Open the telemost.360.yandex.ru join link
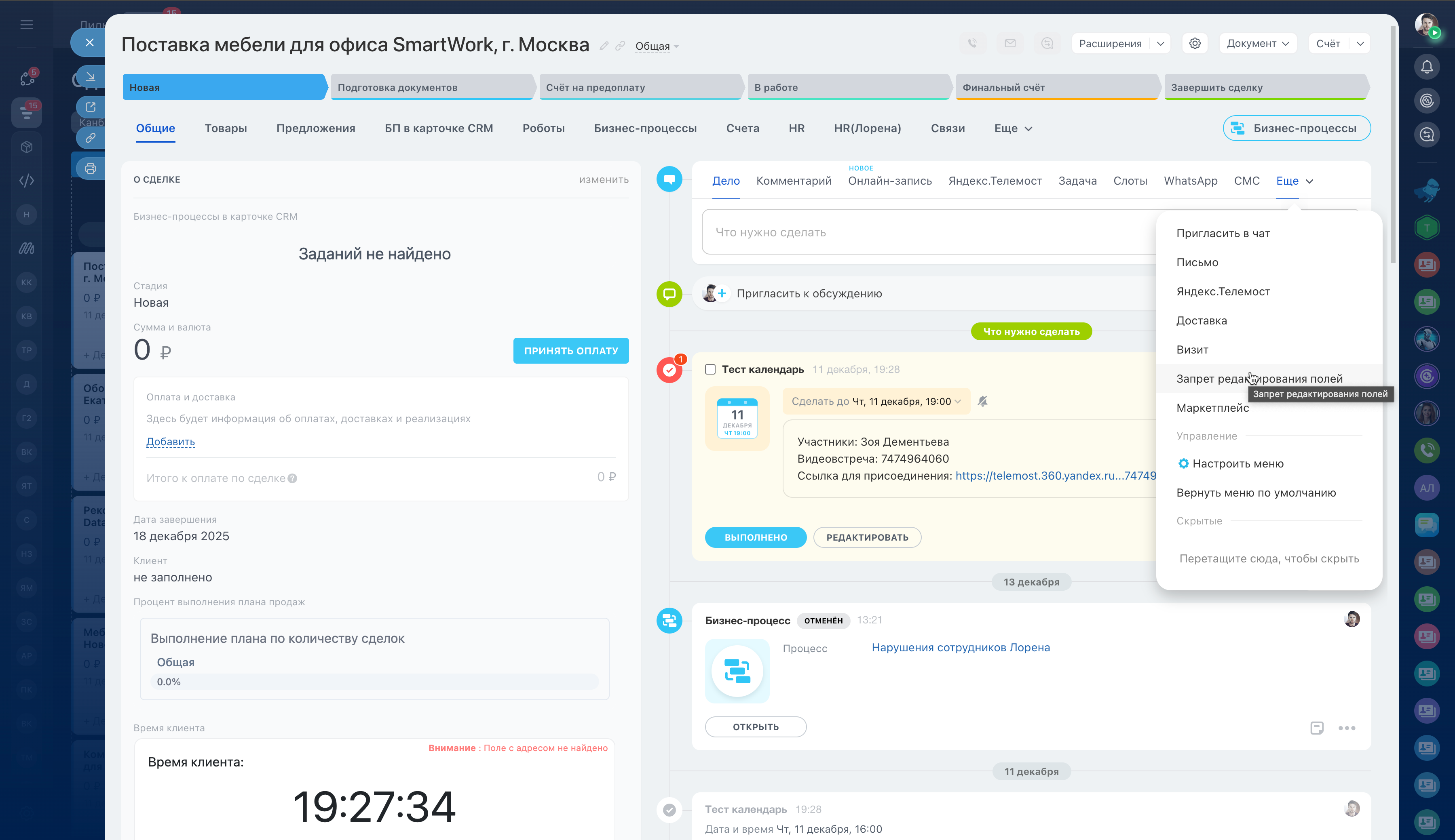 point(1056,476)
